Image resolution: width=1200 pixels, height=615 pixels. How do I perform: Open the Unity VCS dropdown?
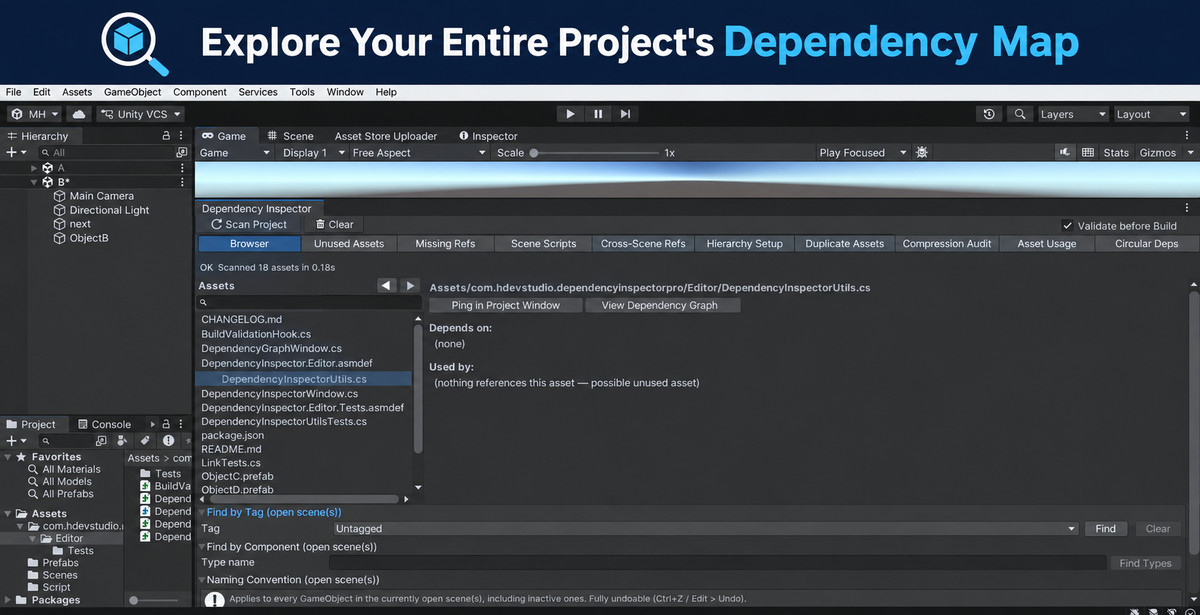click(x=138, y=114)
